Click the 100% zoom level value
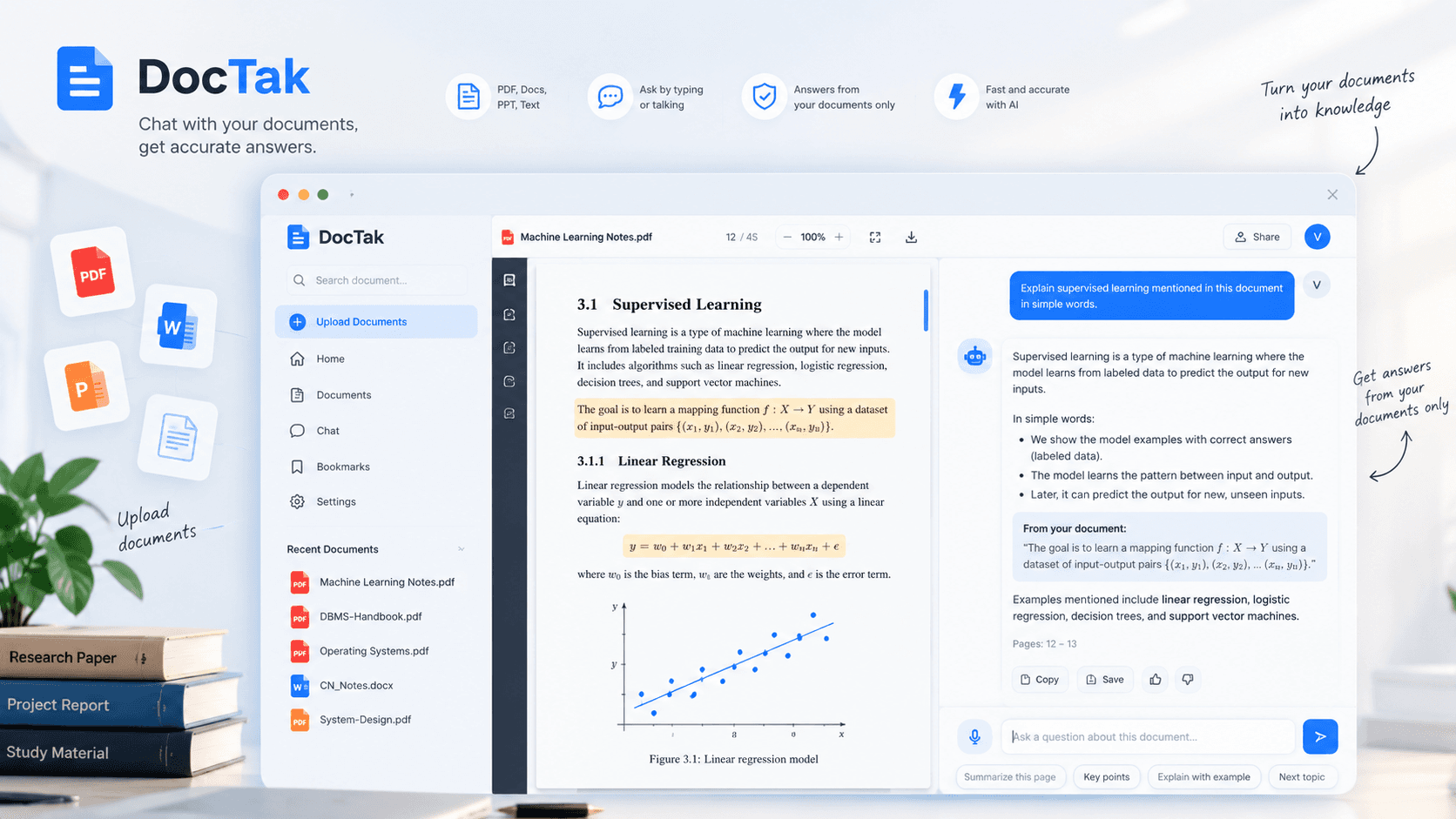This screenshot has height=819, width=1456. 812,237
